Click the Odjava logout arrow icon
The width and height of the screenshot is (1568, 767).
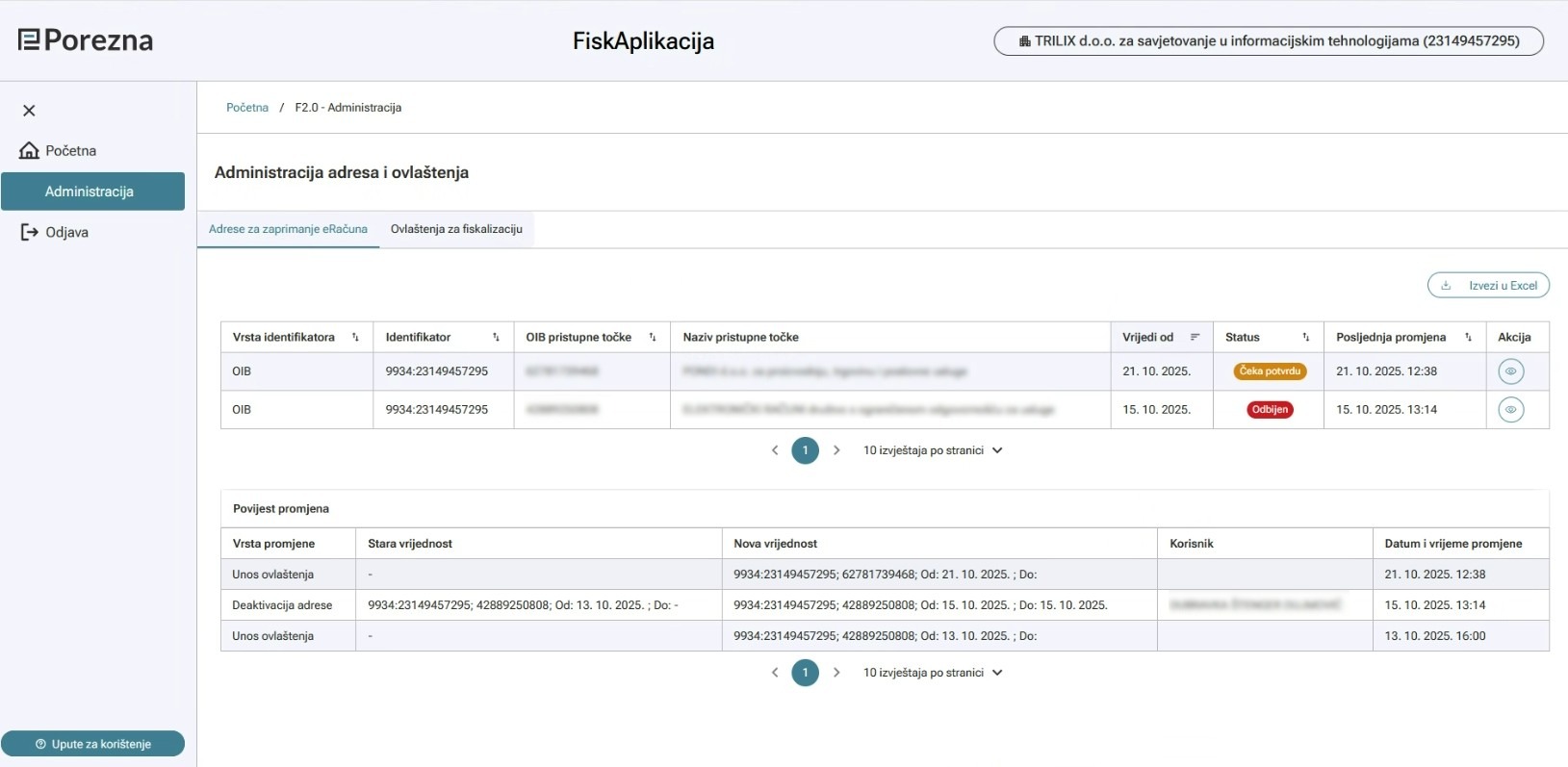click(x=30, y=232)
